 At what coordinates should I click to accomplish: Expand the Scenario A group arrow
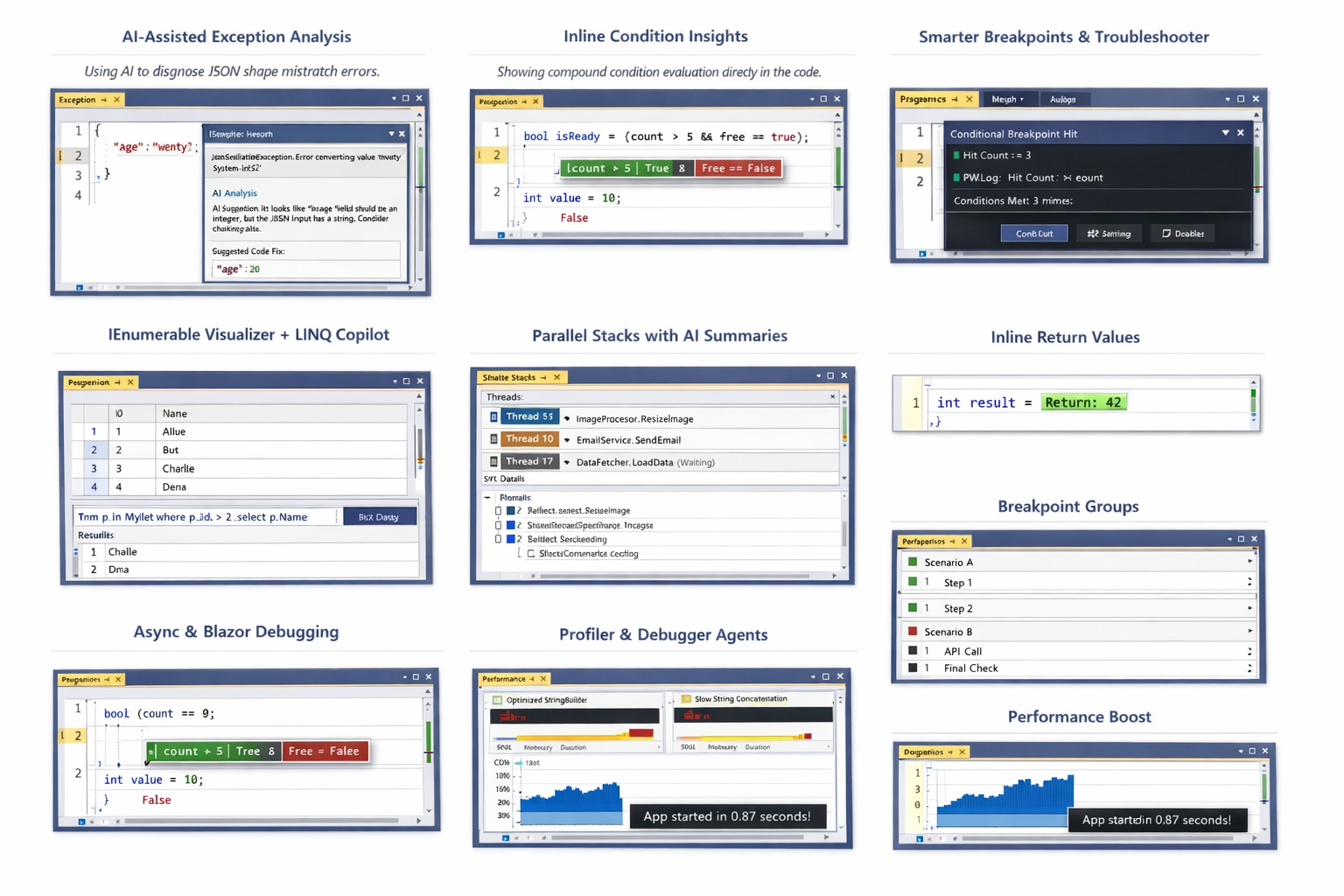click(1249, 562)
